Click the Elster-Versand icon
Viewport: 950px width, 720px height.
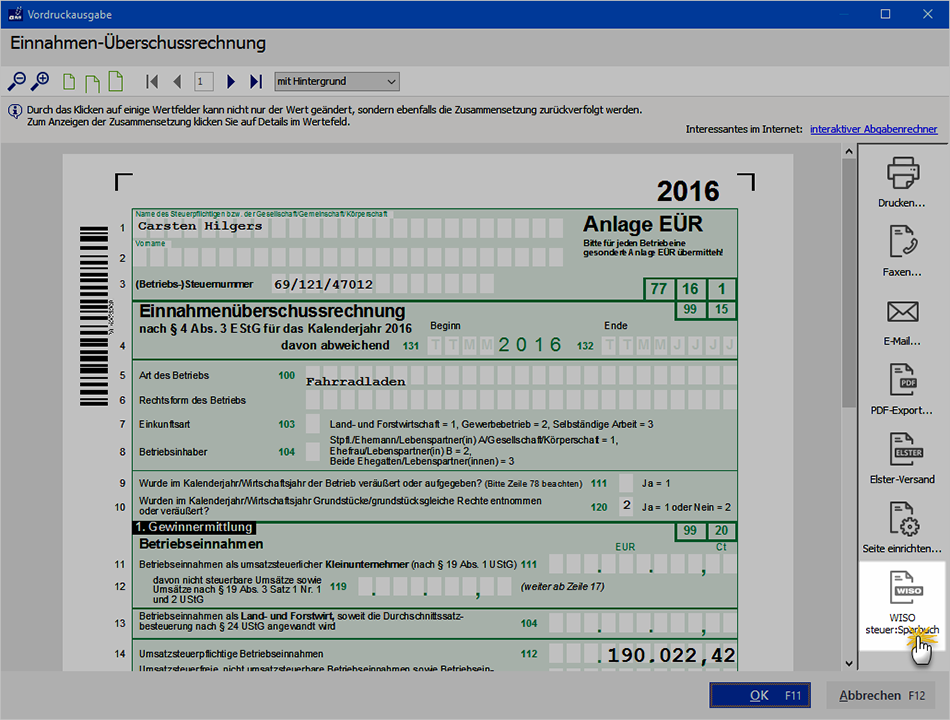[906, 449]
